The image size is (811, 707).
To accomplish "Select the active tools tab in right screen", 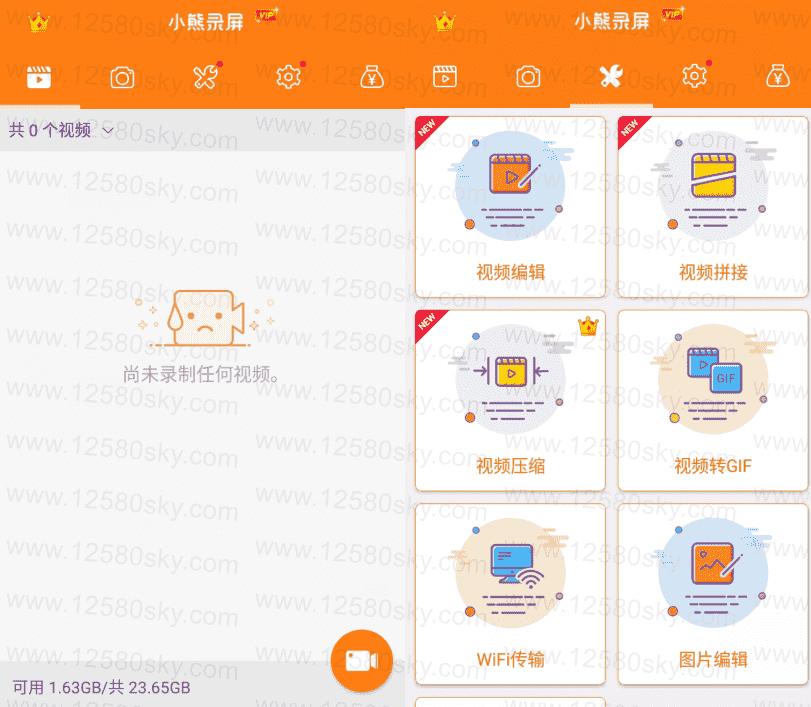I will click(x=611, y=77).
